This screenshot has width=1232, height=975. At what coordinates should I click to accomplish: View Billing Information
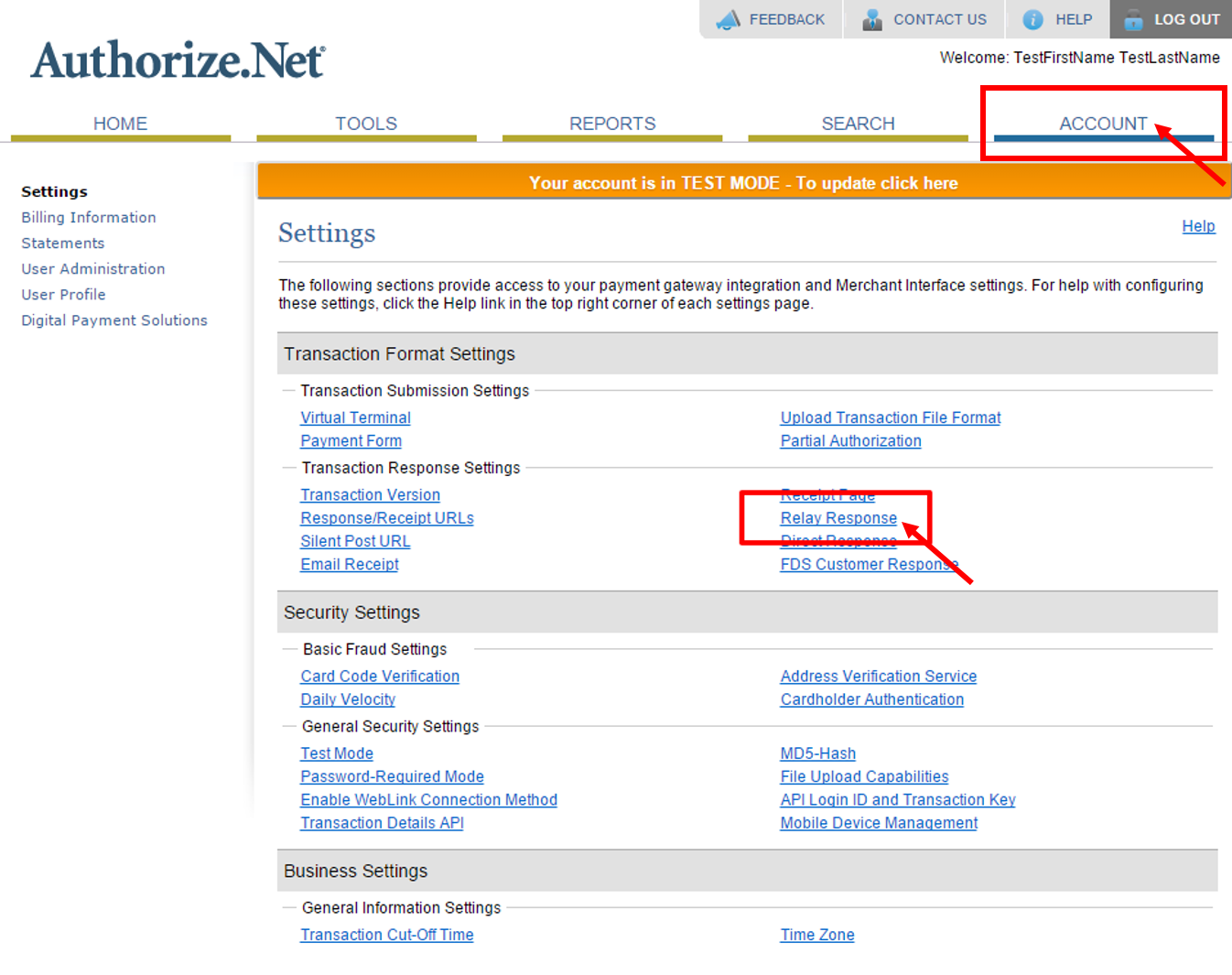[88, 217]
